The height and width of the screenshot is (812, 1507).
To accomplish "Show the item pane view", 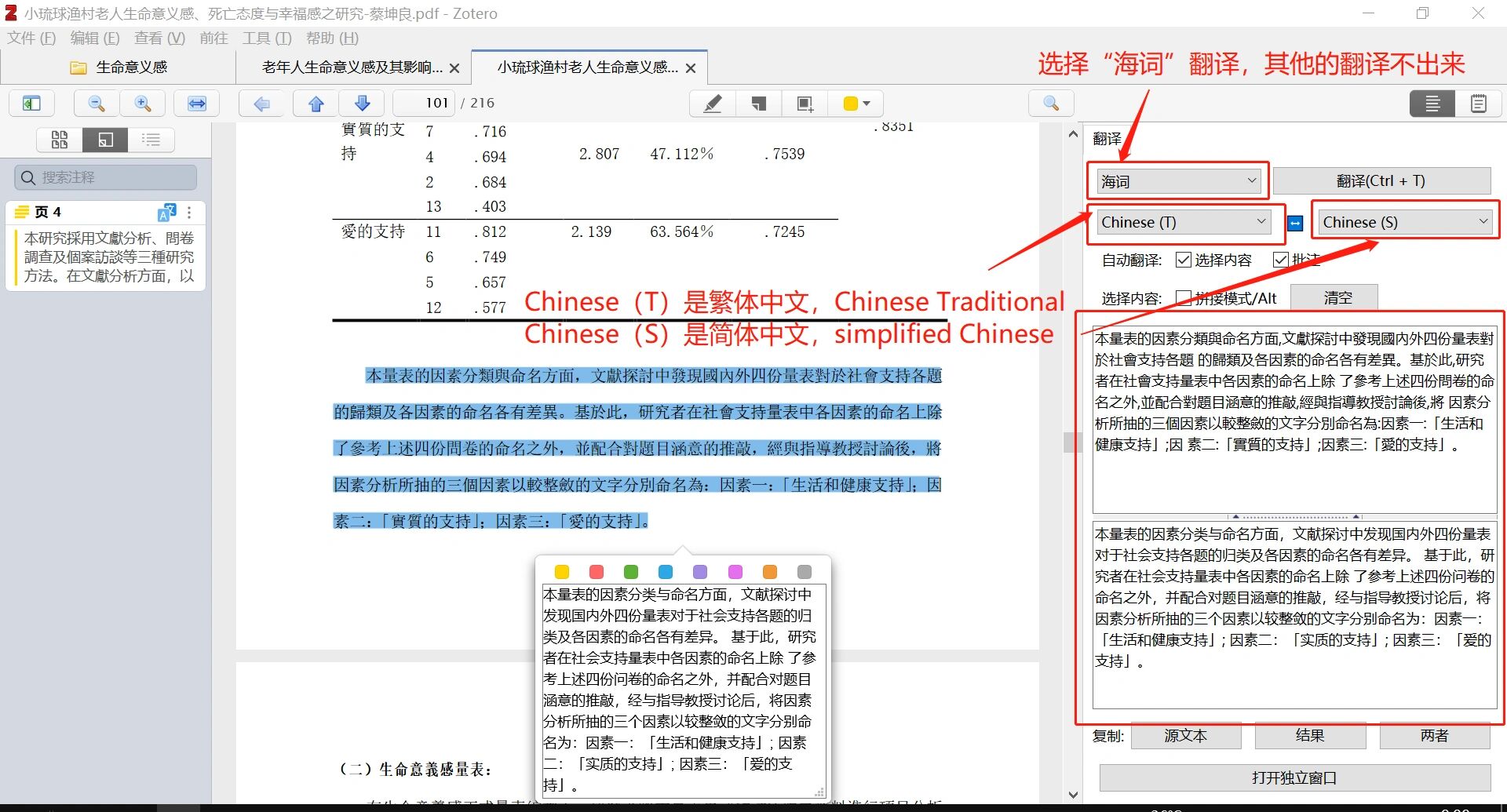I will point(1432,104).
